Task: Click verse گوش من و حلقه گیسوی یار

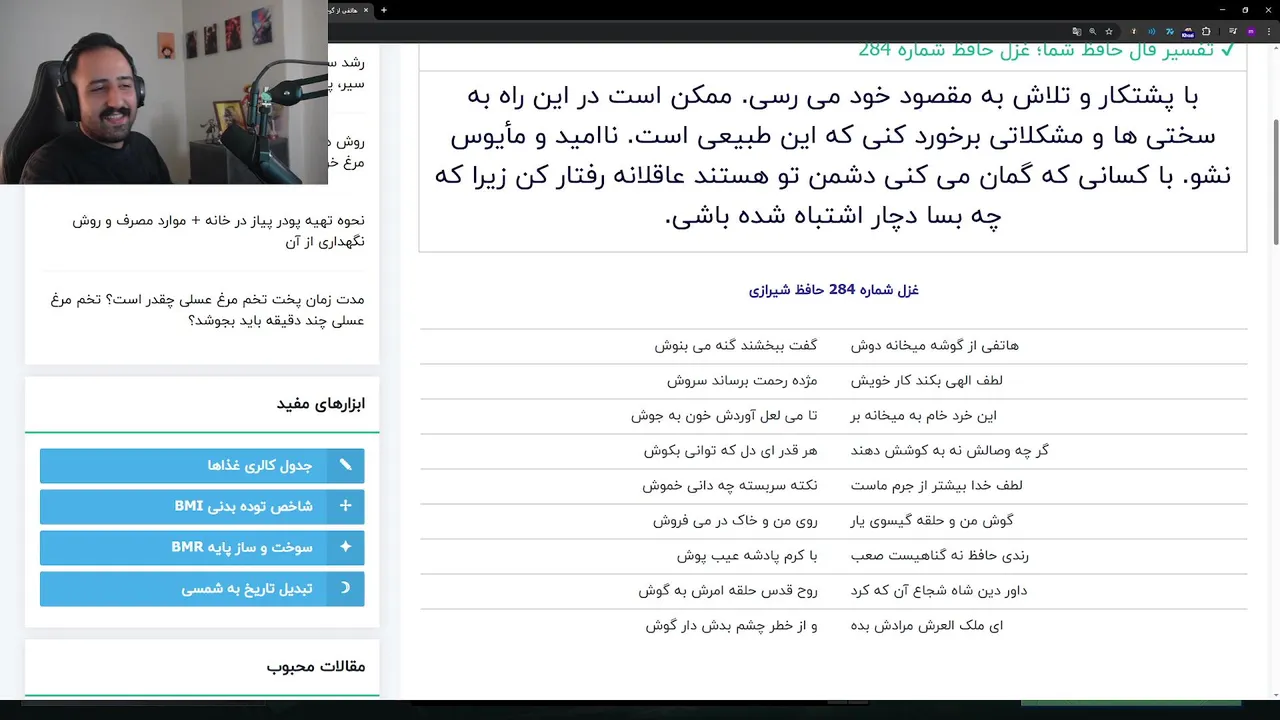Action: coord(932,520)
